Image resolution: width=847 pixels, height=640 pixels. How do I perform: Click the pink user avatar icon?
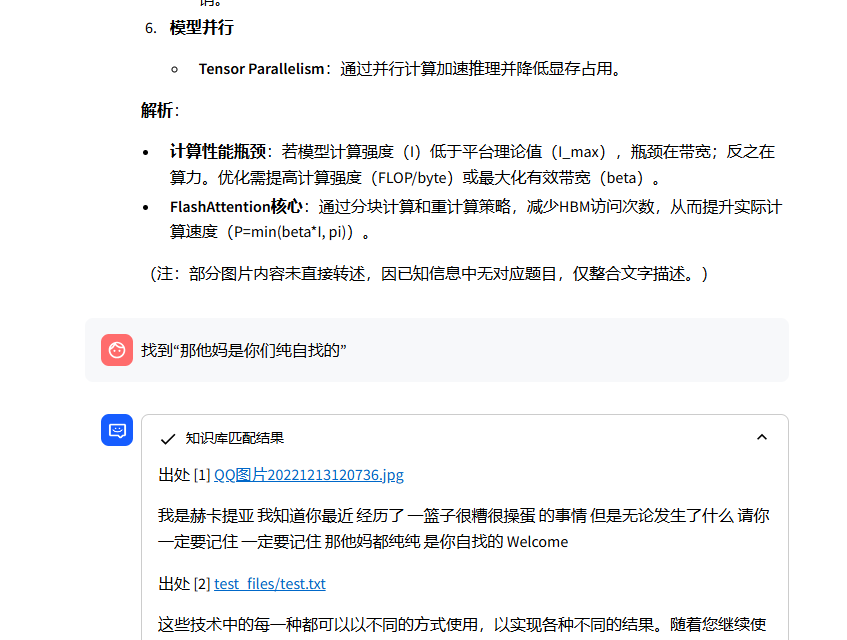point(117,350)
